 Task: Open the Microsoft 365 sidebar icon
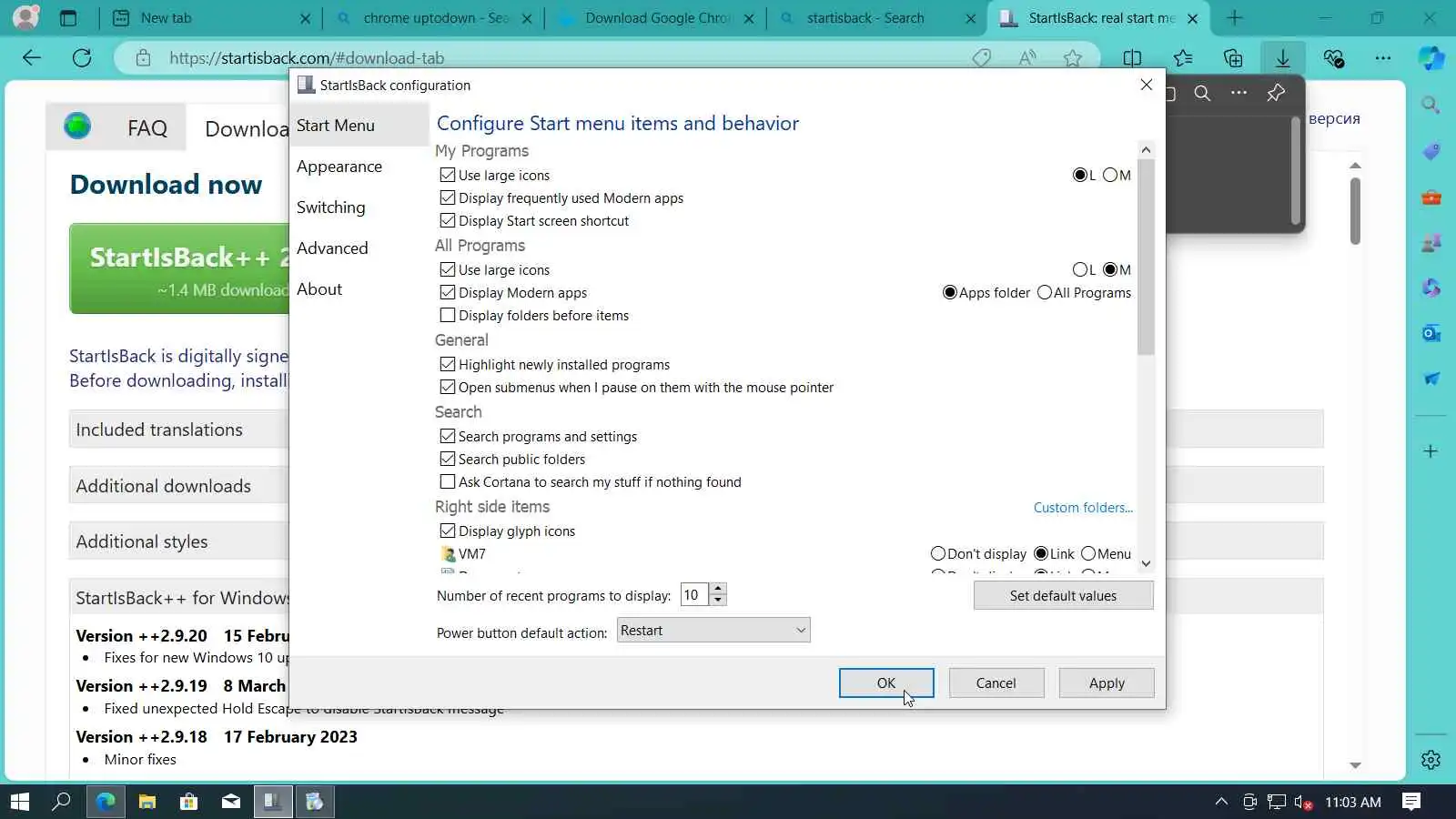click(1431, 288)
